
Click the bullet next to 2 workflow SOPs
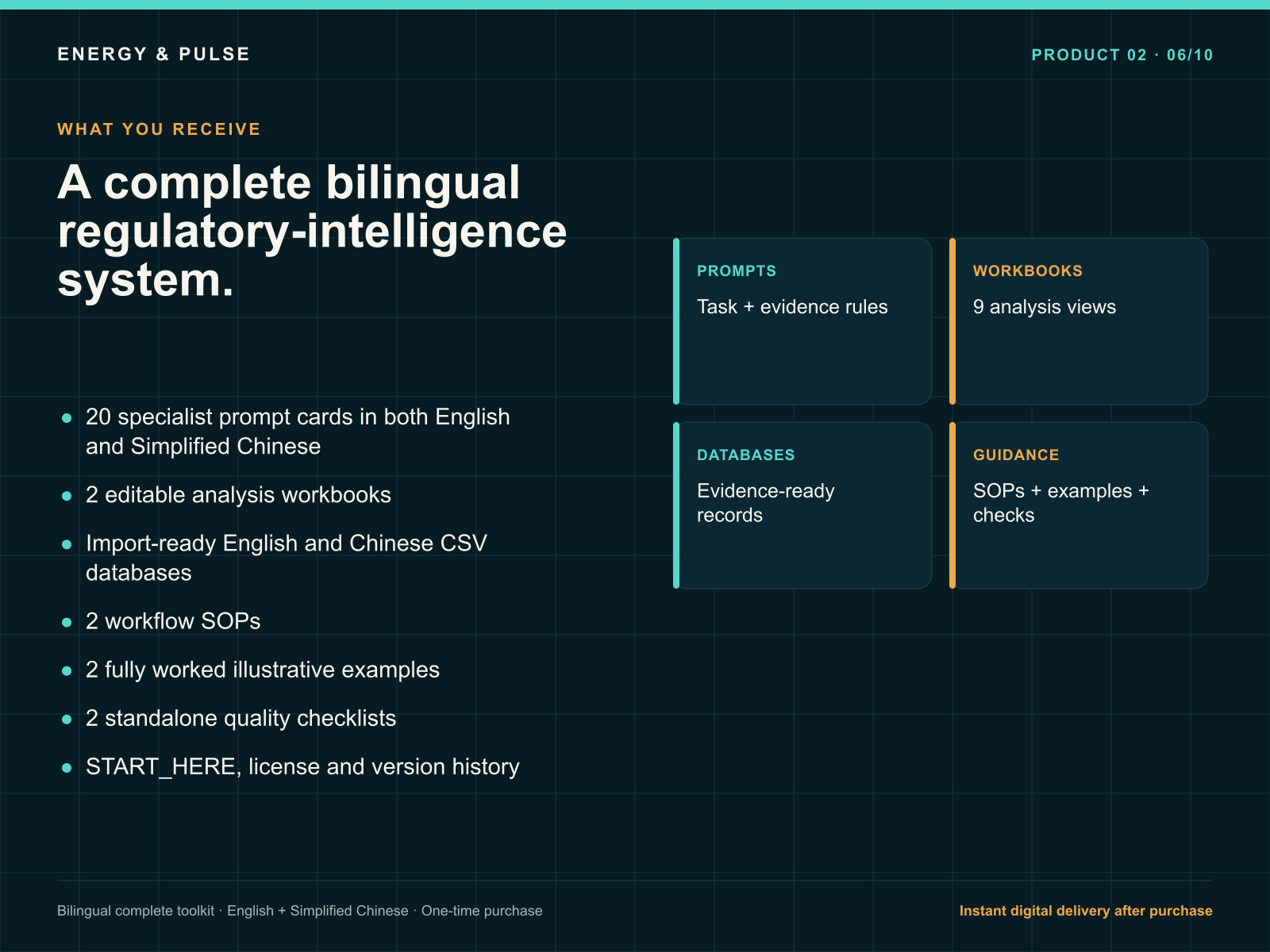click(67, 622)
